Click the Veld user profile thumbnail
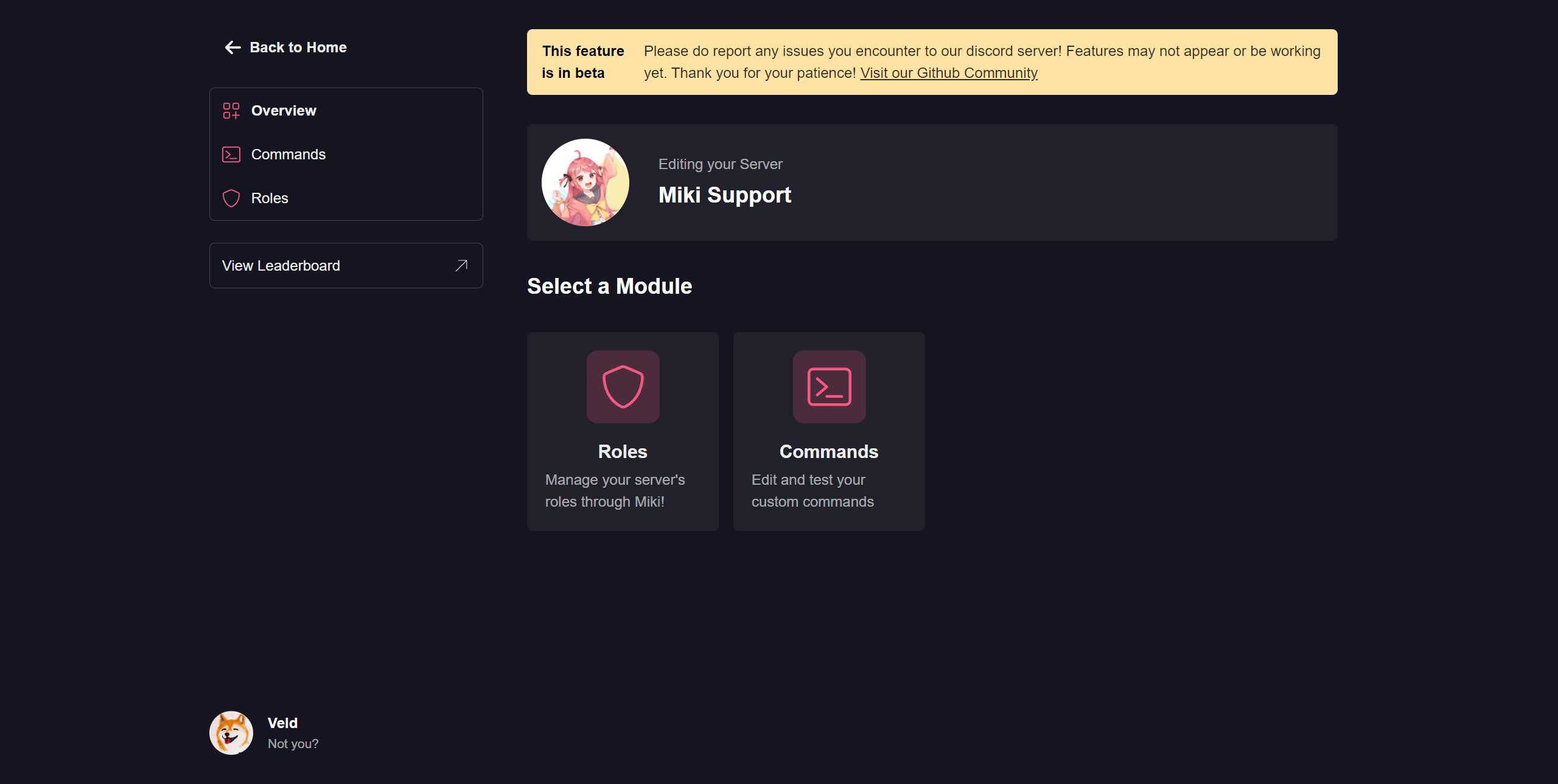Viewport: 1558px width, 784px height. click(x=231, y=732)
